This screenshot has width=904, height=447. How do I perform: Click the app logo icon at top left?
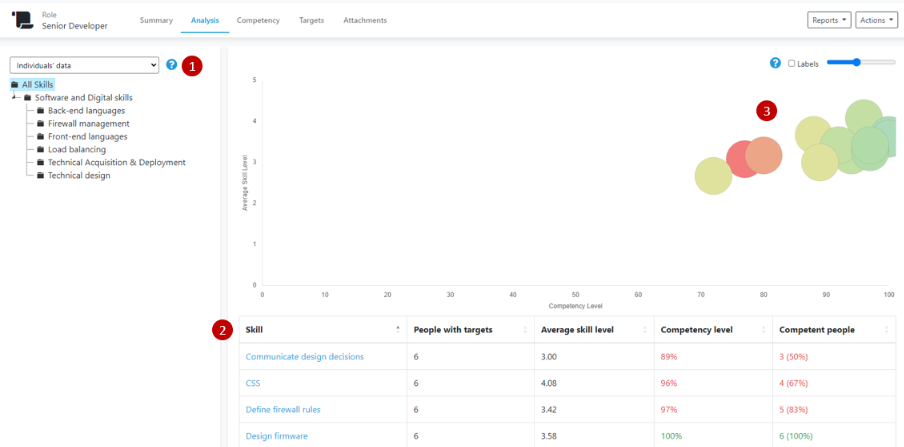[22, 20]
